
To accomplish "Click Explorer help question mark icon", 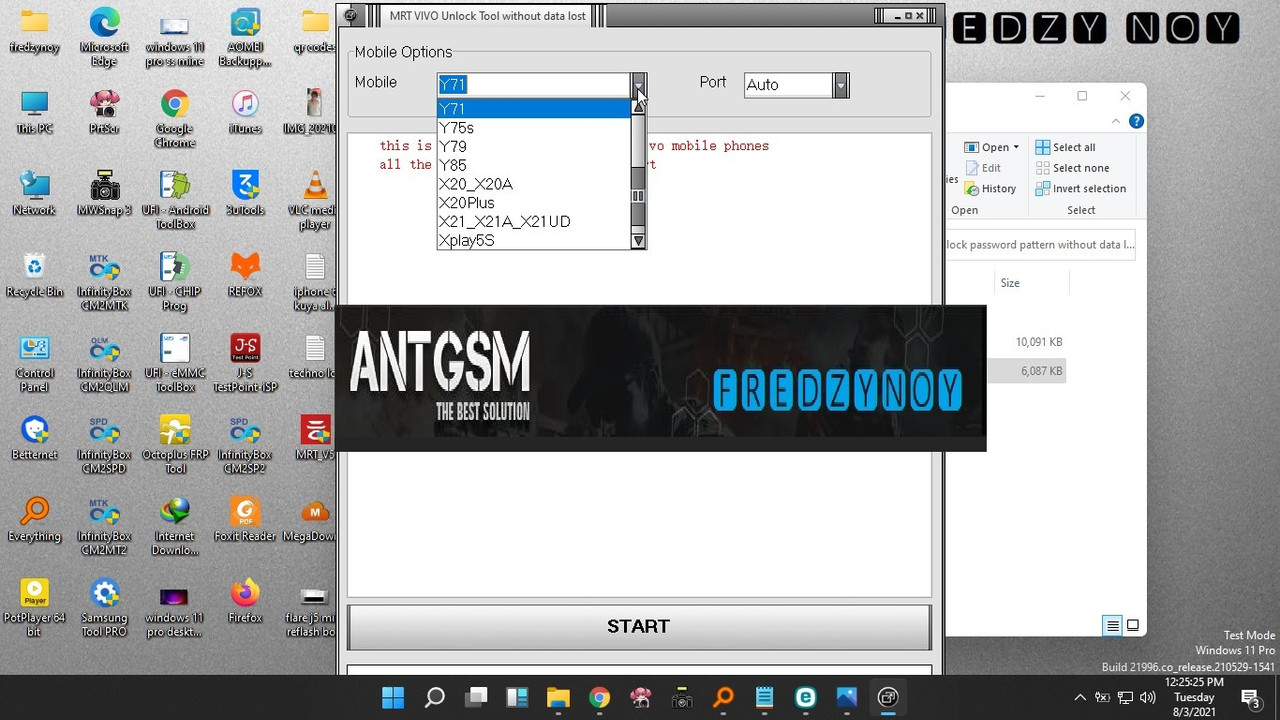I will pyautogui.click(x=1136, y=121).
